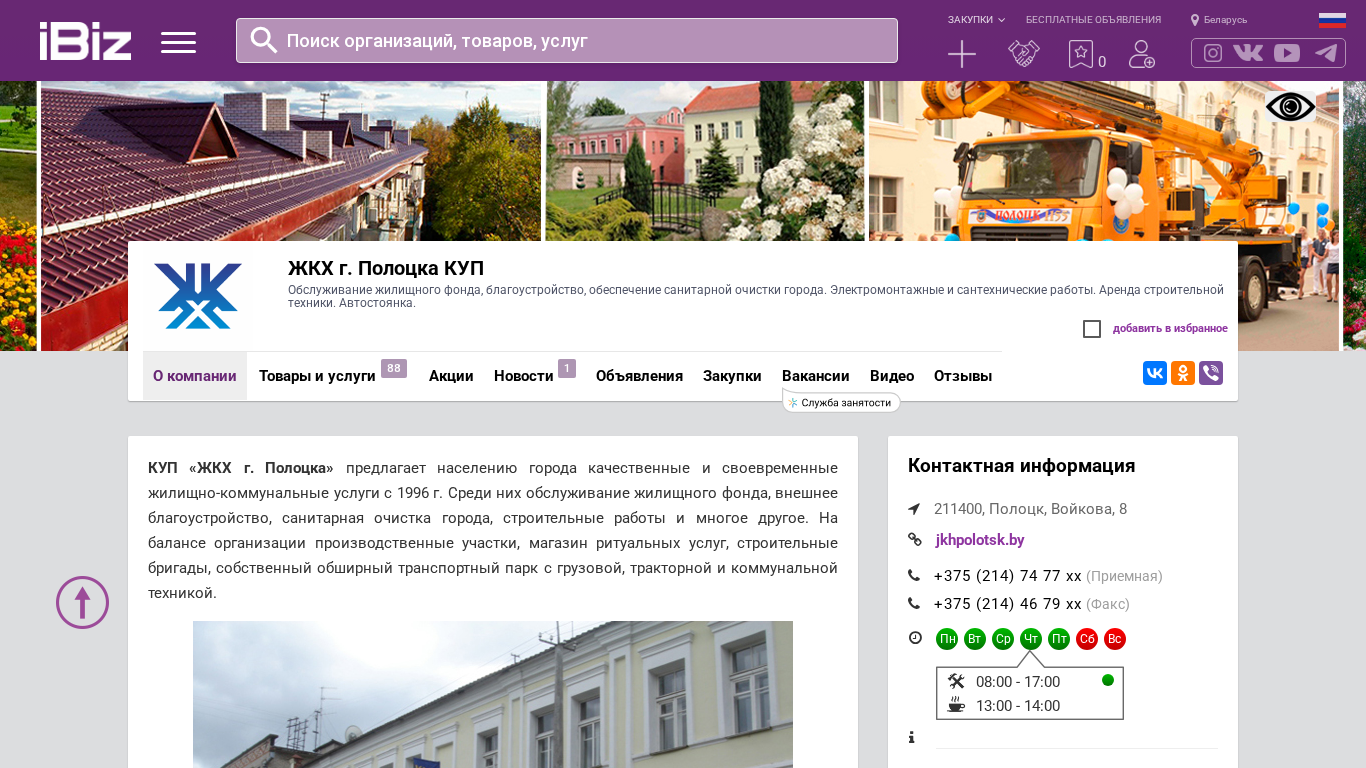Open the Вакансии tab
The height and width of the screenshot is (768, 1366).
[x=816, y=376]
